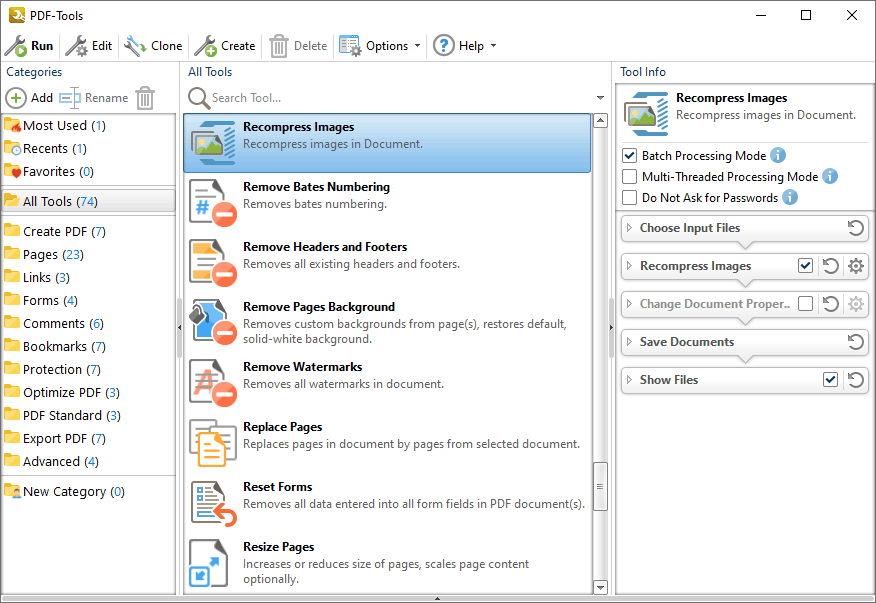Select the All Tools category
Image resolution: width=876 pixels, height=603 pixels.
click(x=89, y=201)
